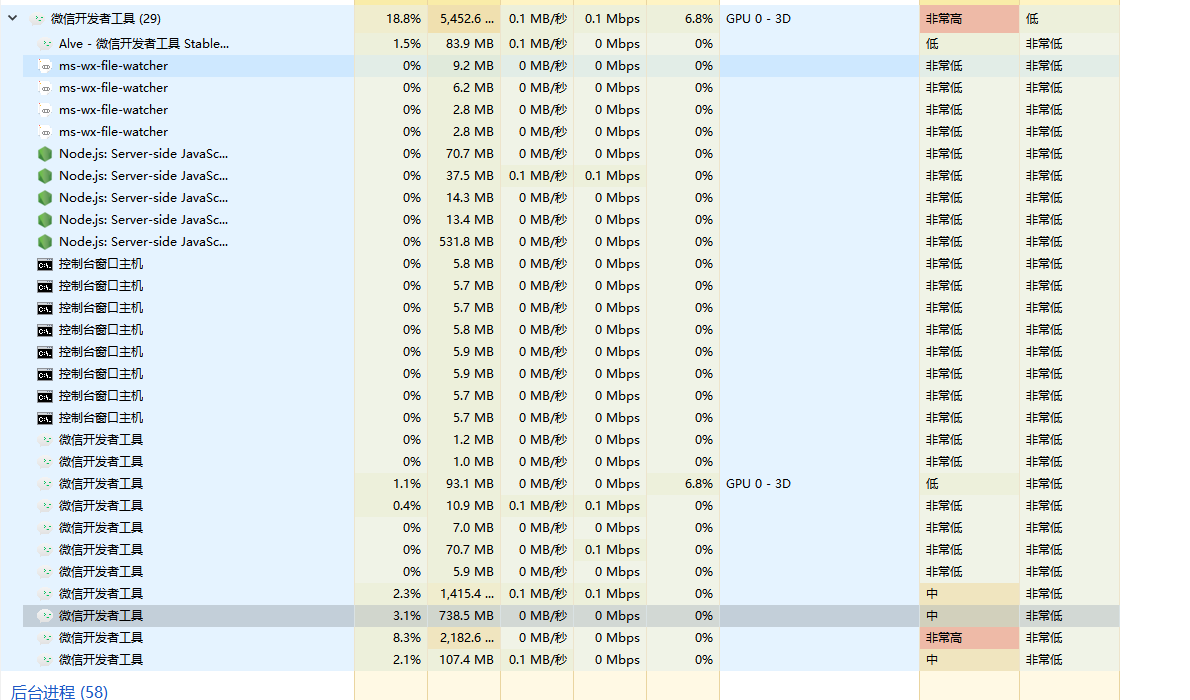Click the 2,182.6 memory cell
Viewport: 1190px width, 700px height.
[464, 639]
